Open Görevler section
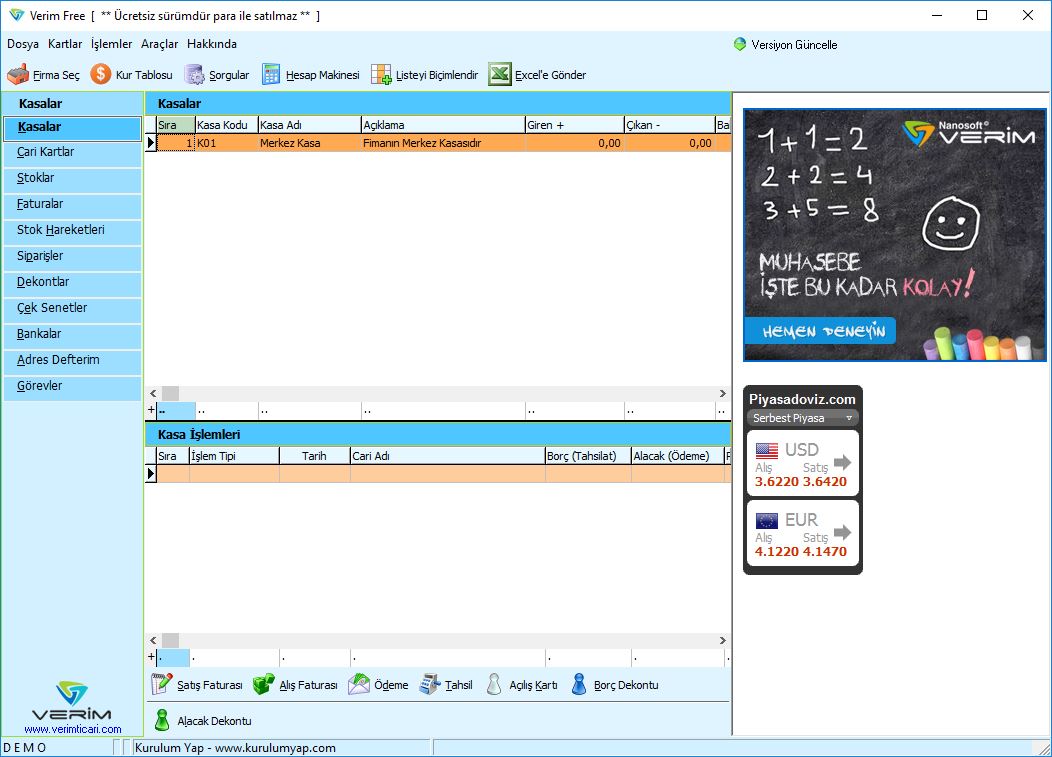1052x757 pixels. 72,387
